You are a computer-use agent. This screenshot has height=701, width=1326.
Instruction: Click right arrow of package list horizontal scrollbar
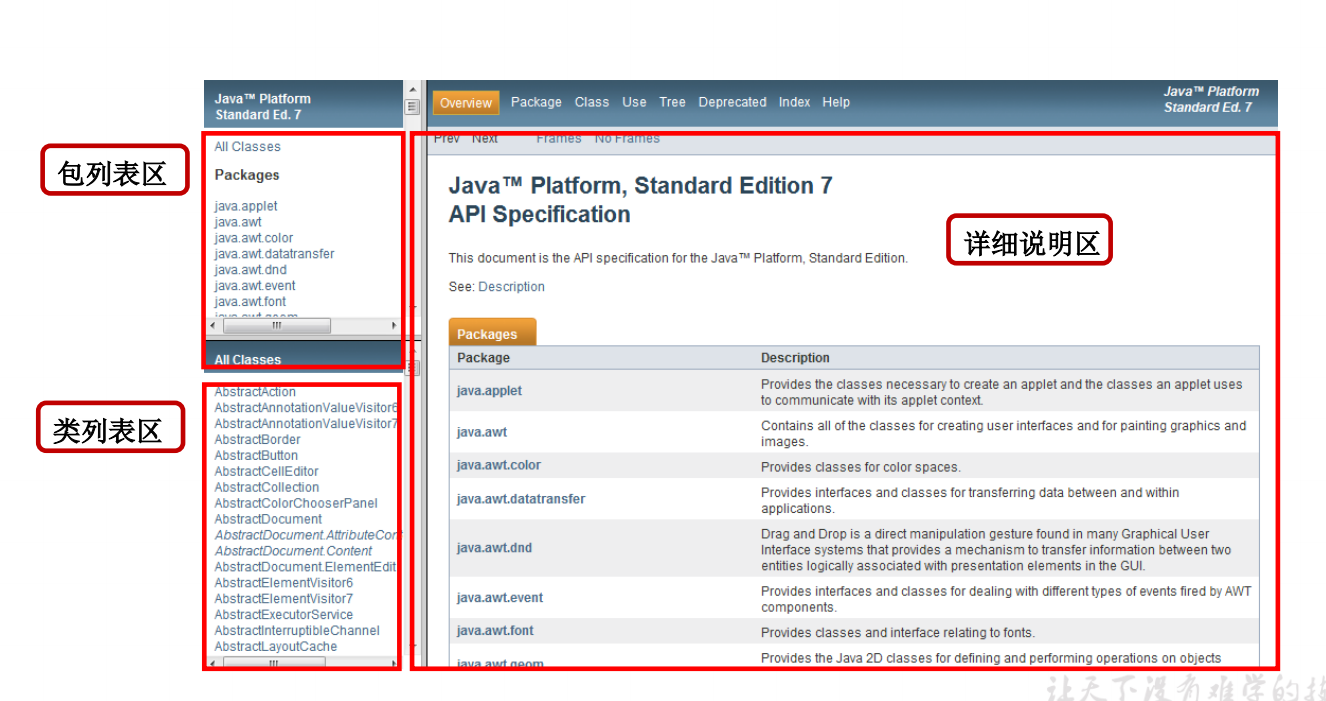pyautogui.click(x=394, y=326)
